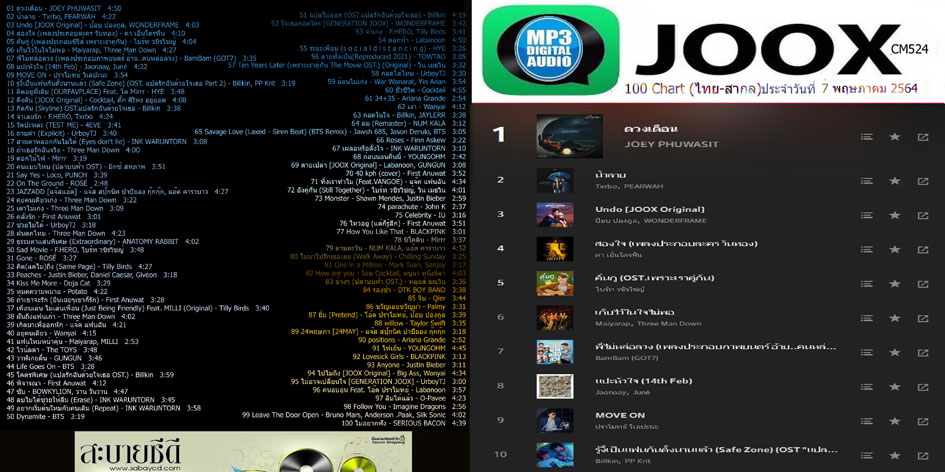Select '92 Lovesick Girls - BLACKPINK' entry
945x472 pixels.
pyautogui.click(x=411, y=357)
